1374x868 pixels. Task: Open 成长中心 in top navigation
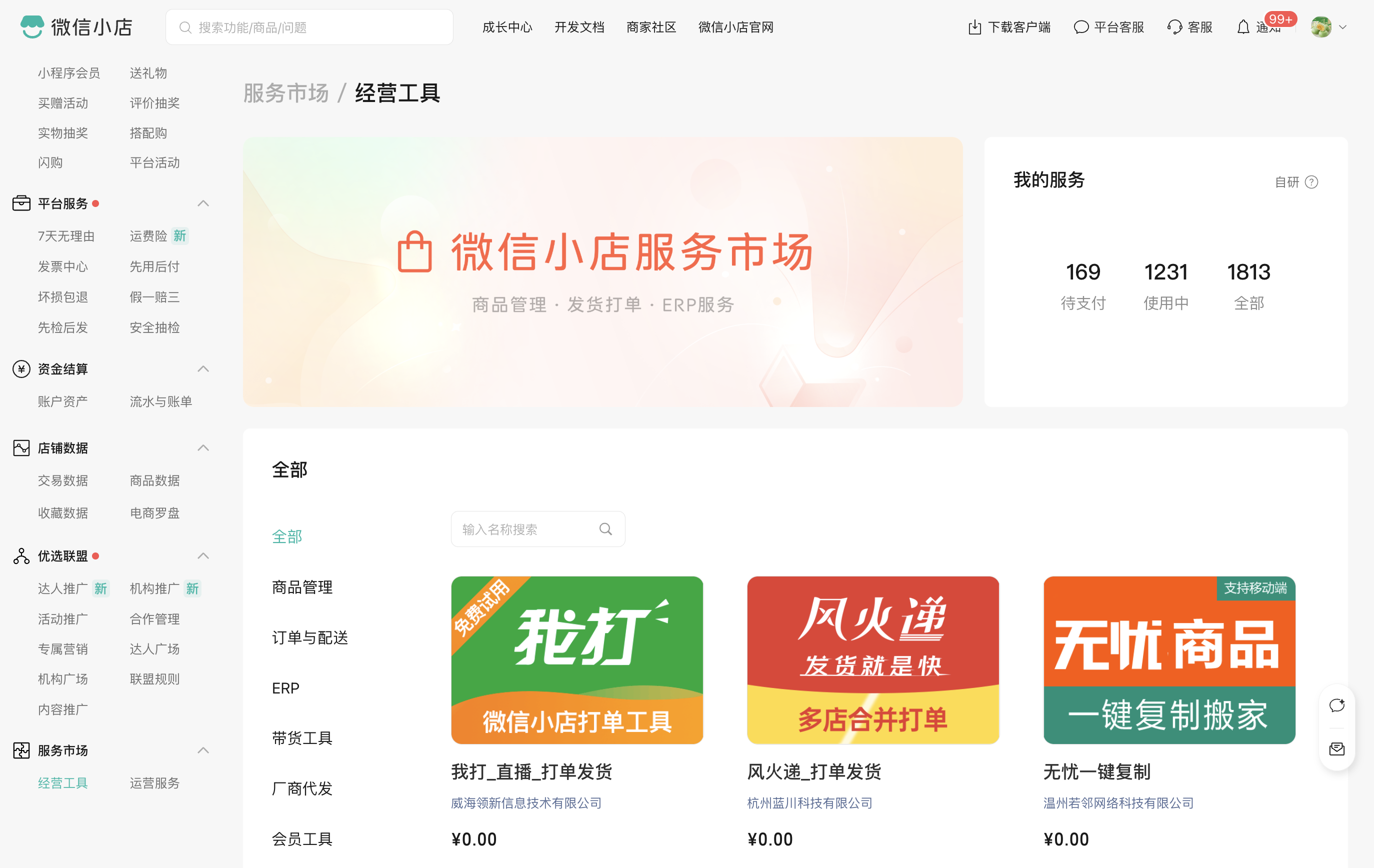point(506,27)
